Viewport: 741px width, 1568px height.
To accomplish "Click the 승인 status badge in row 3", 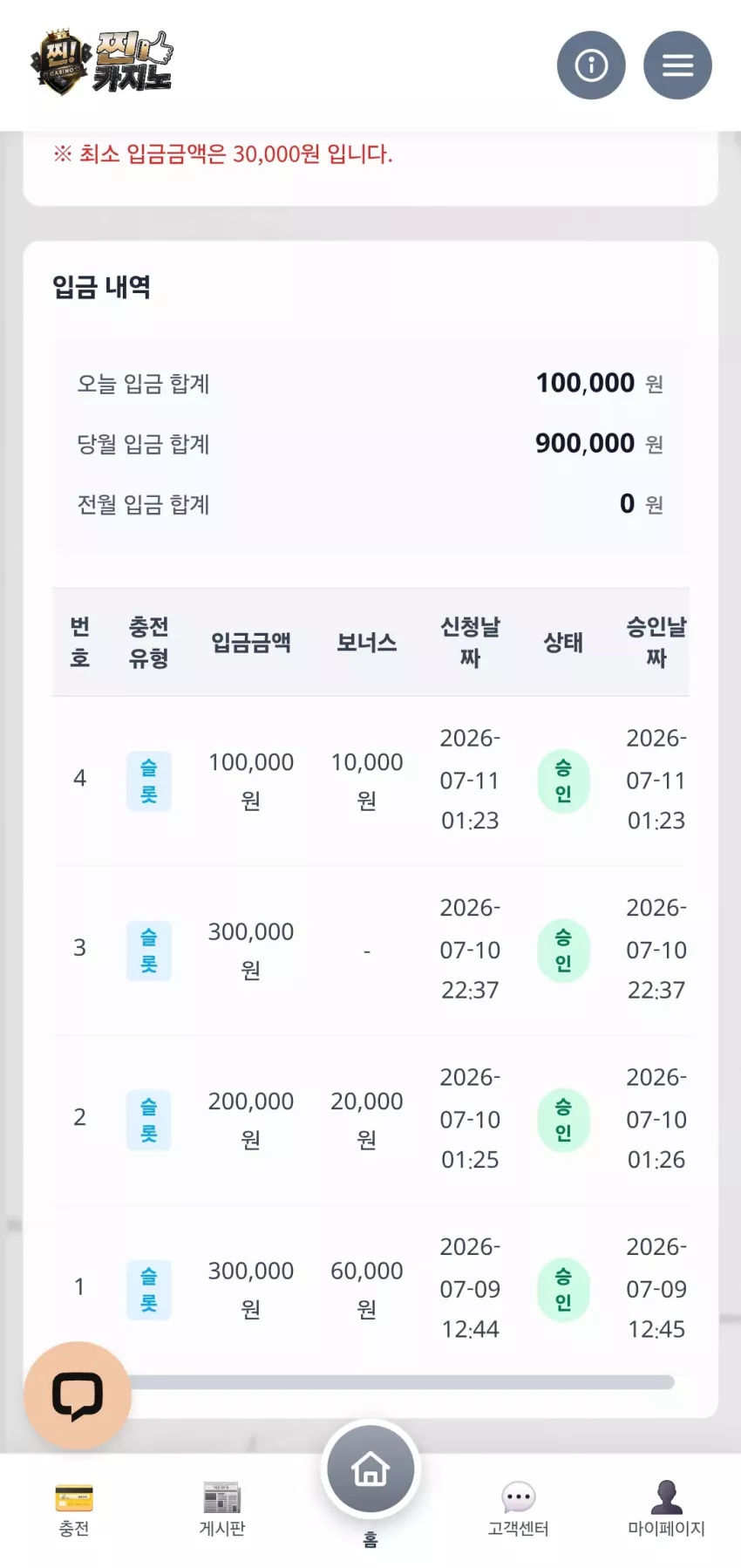I will [x=563, y=951].
